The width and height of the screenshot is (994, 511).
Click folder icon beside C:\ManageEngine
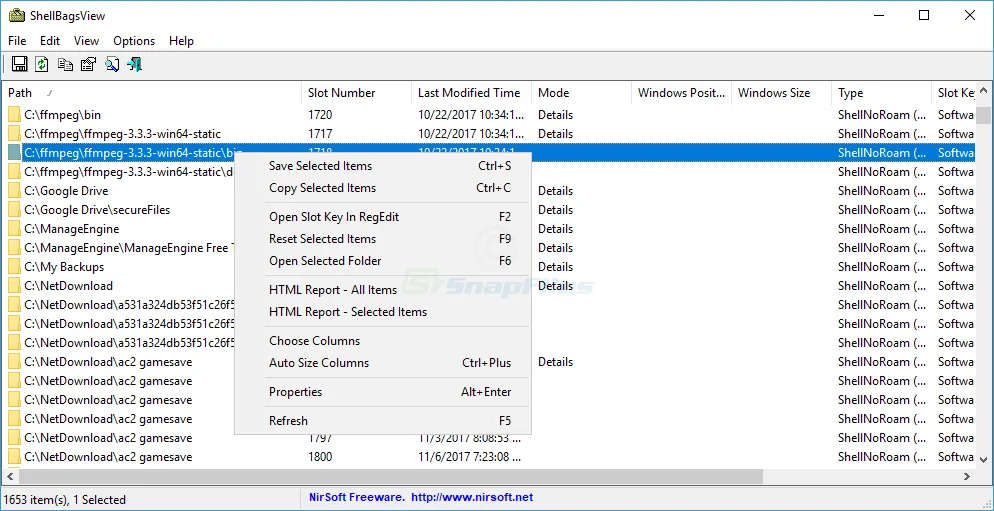click(x=15, y=229)
